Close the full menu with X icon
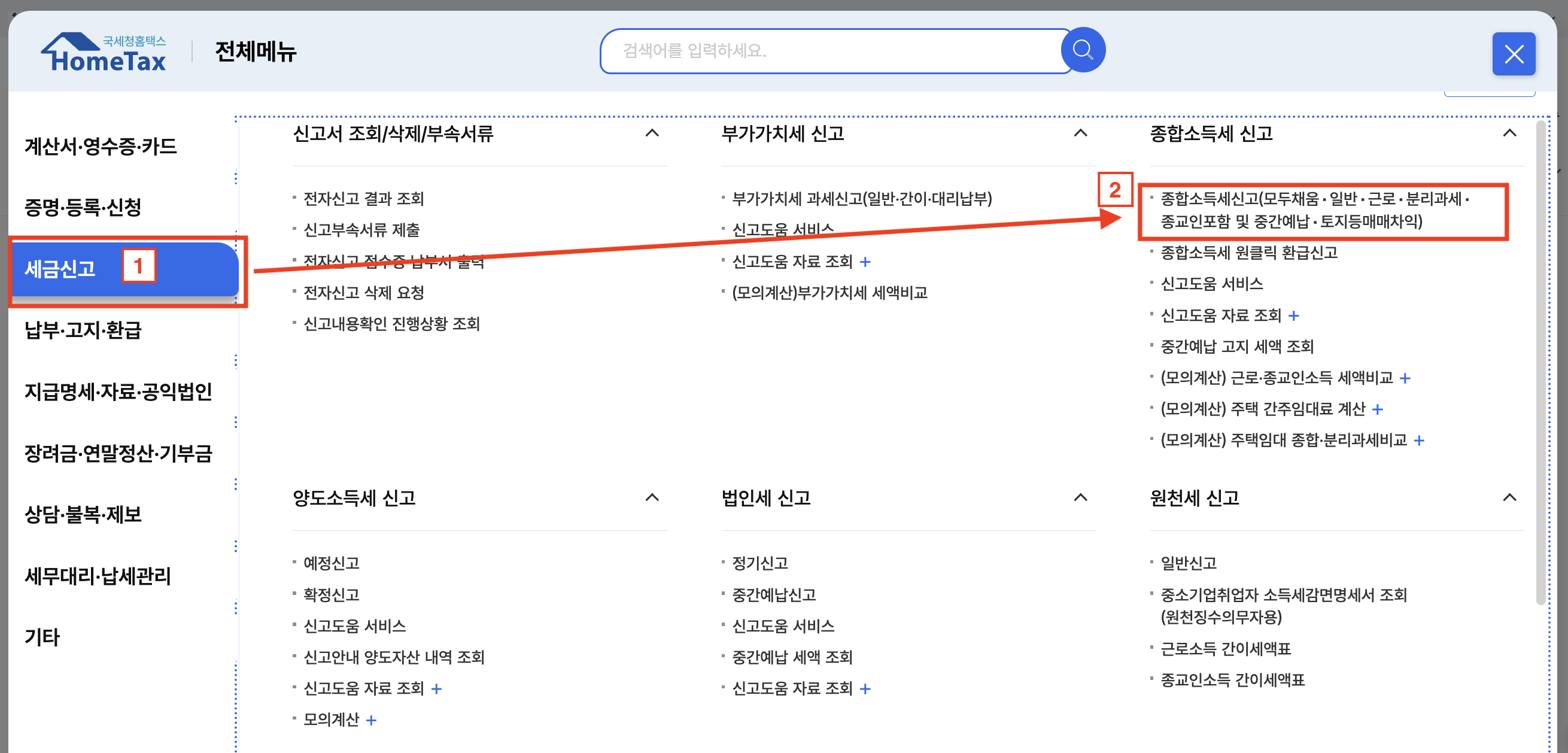1568x753 pixels. click(1513, 54)
